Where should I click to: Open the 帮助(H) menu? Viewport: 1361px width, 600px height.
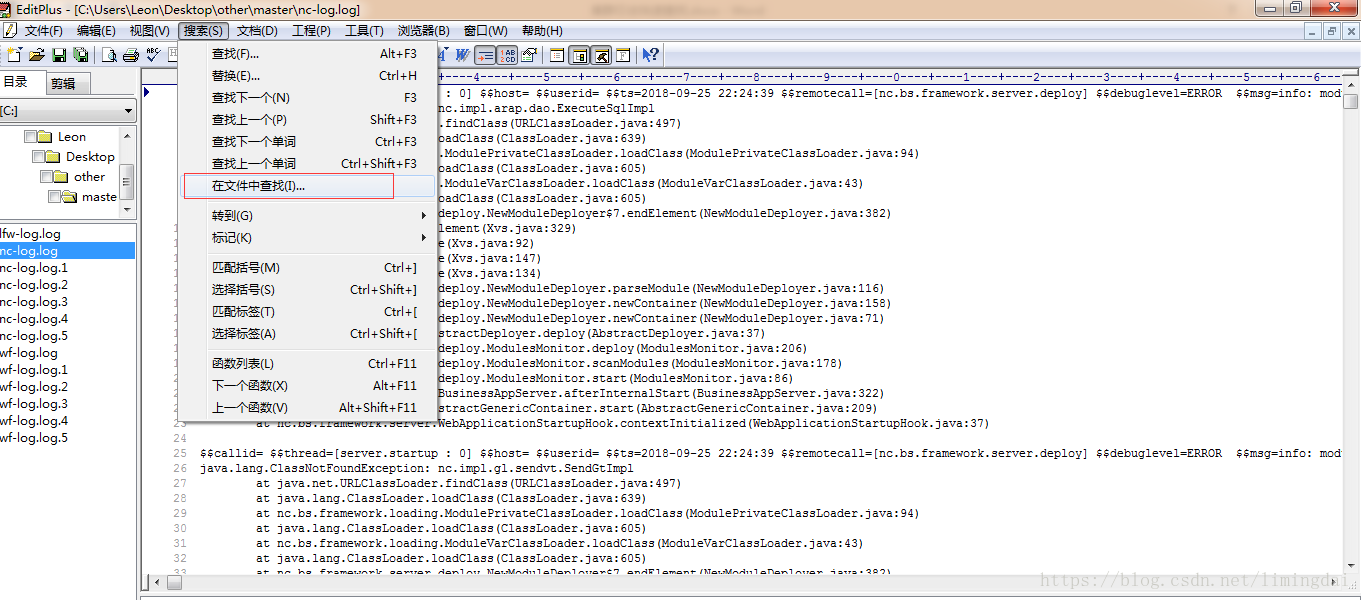coord(542,31)
